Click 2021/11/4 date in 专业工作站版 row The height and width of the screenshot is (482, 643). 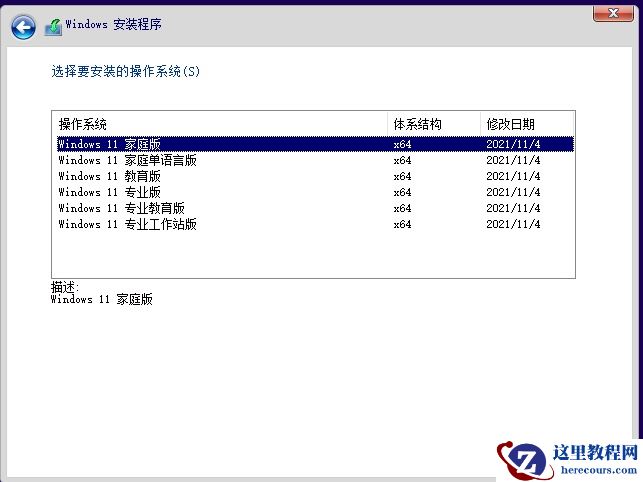coord(513,224)
